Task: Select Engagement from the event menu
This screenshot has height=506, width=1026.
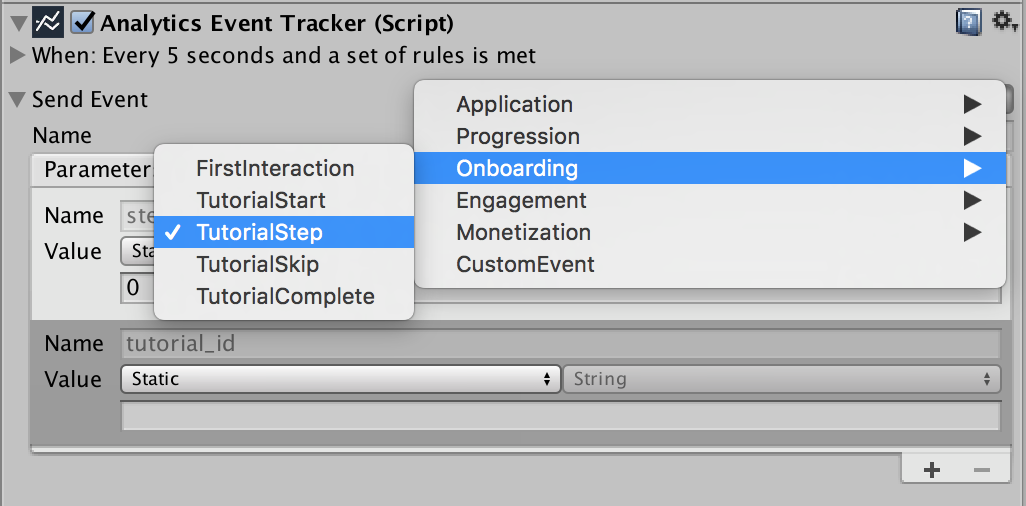Action: pos(710,200)
